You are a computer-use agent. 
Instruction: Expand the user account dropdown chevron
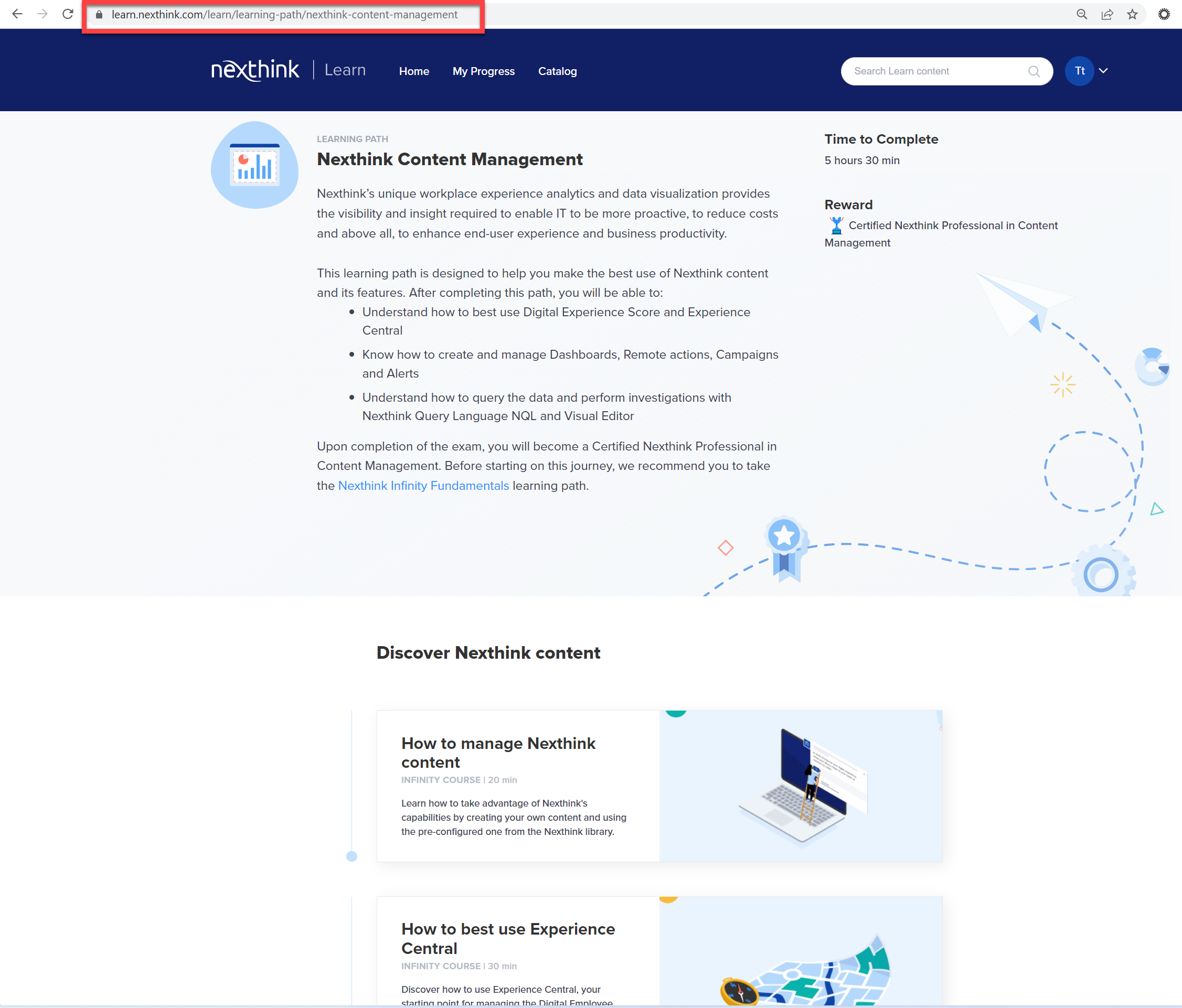(1103, 71)
